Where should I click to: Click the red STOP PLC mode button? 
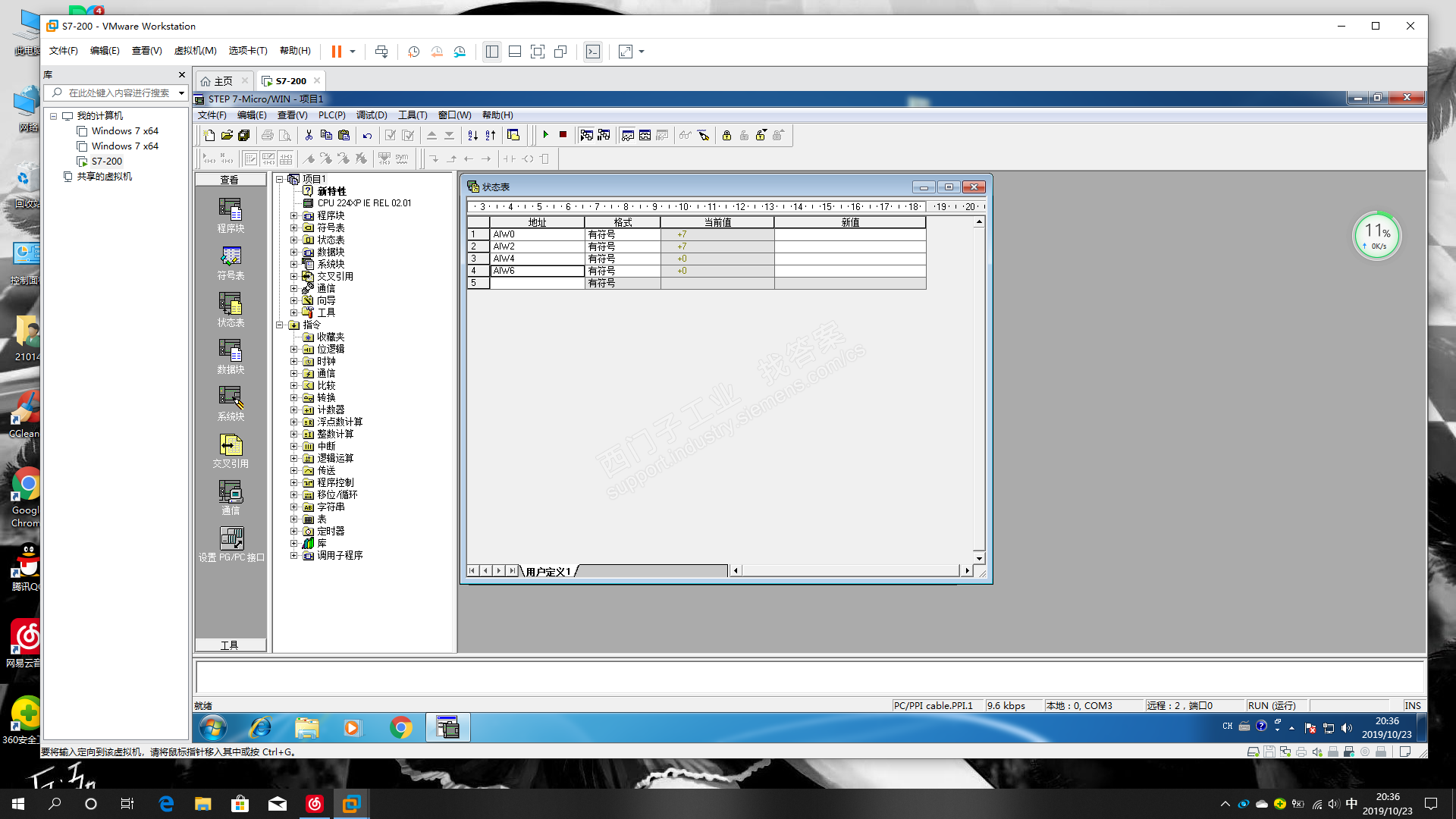(563, 135)
